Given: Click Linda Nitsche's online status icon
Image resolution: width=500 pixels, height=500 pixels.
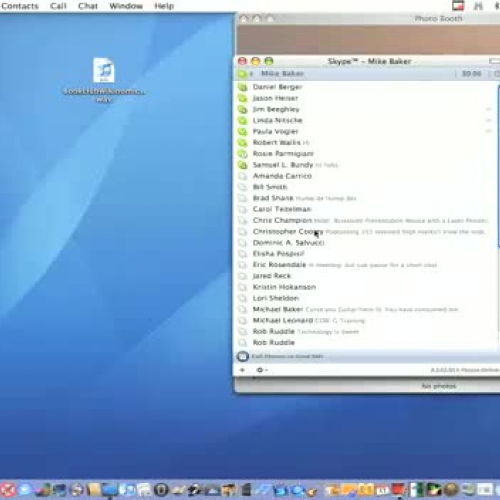Looking at the screenshot, I should 243,120.
